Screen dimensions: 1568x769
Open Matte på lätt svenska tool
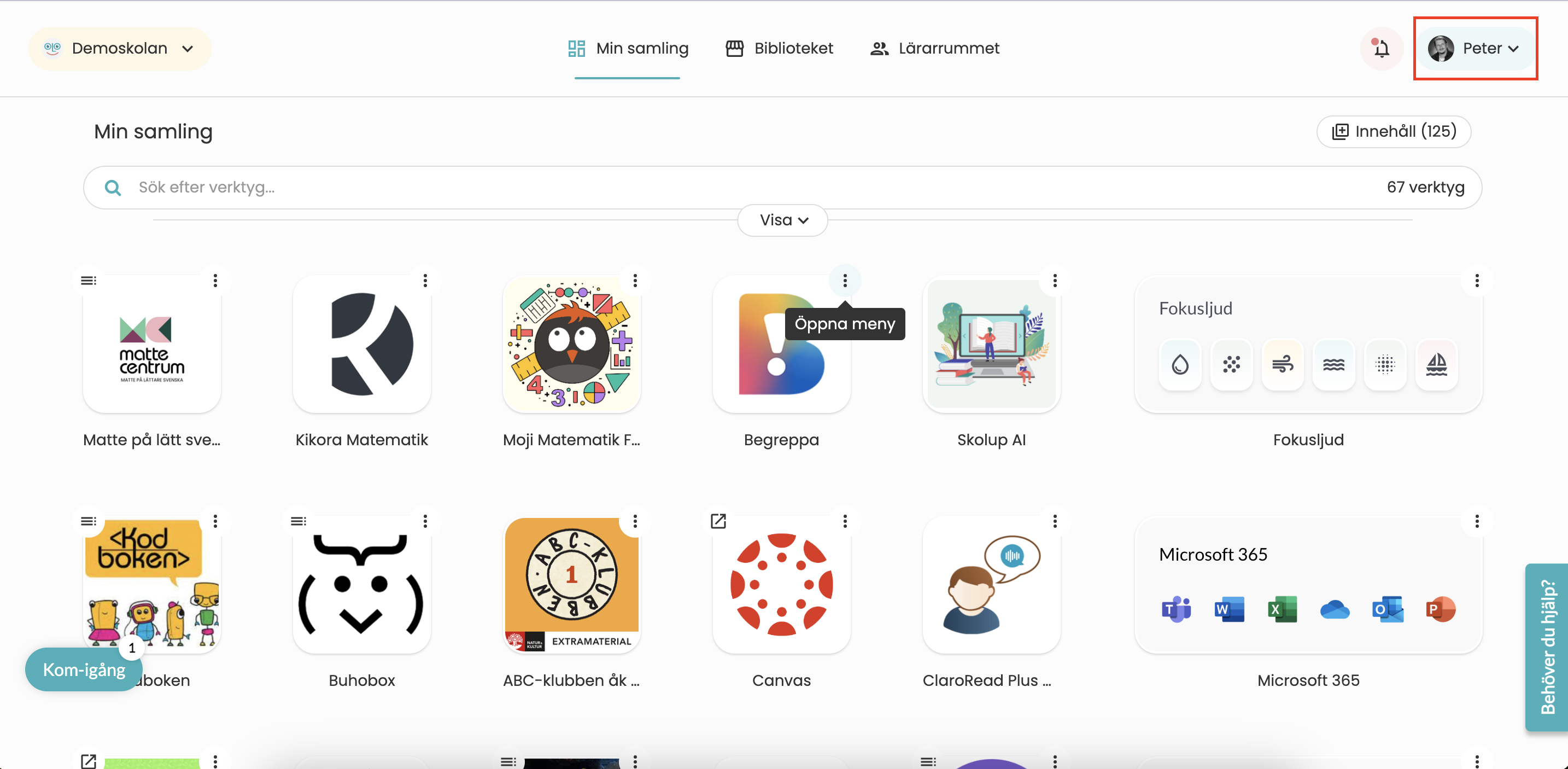(x=151, y=344)
